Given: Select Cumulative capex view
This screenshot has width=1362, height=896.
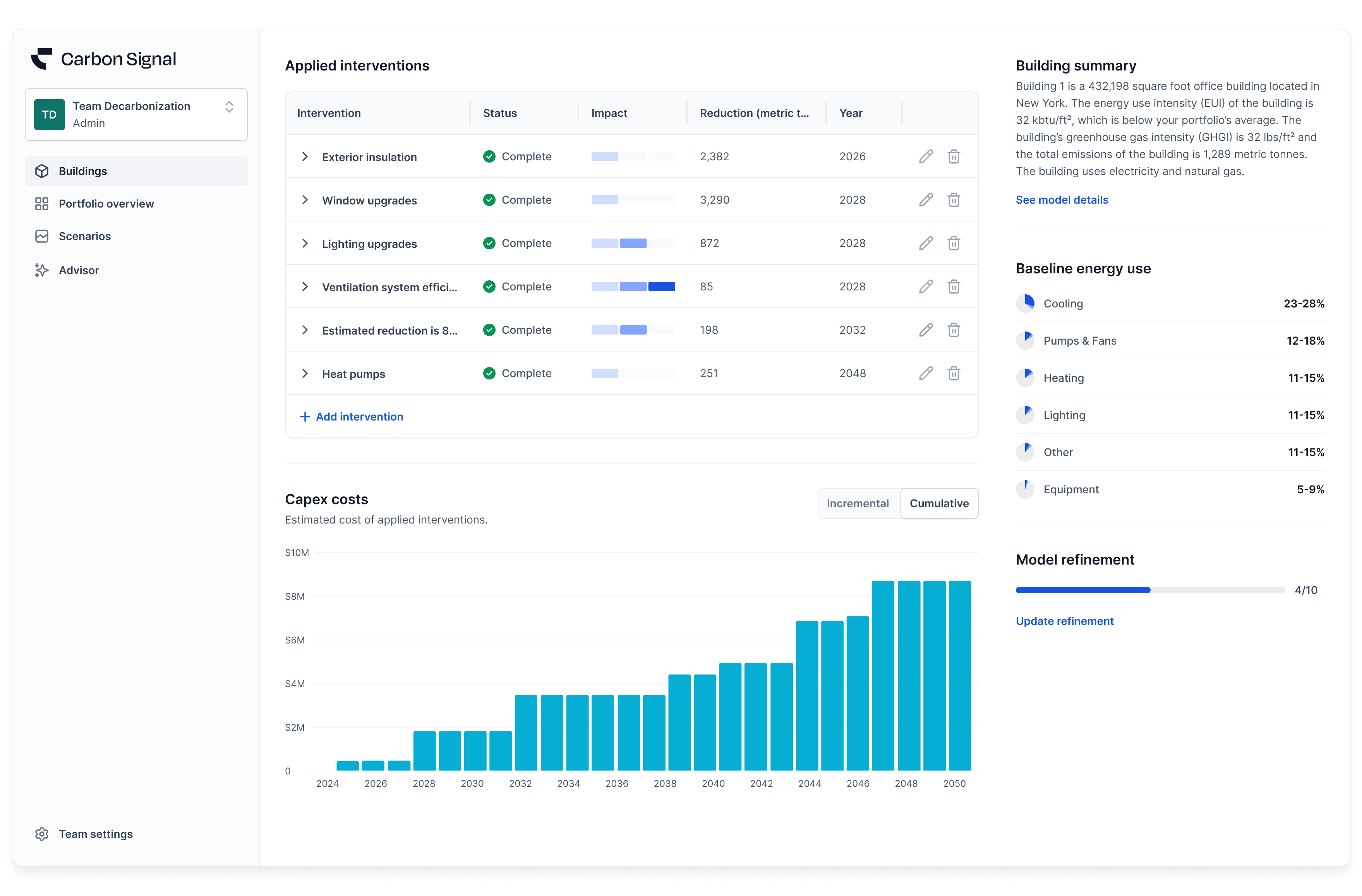Looking at the screenshot, I should (938, 503).
